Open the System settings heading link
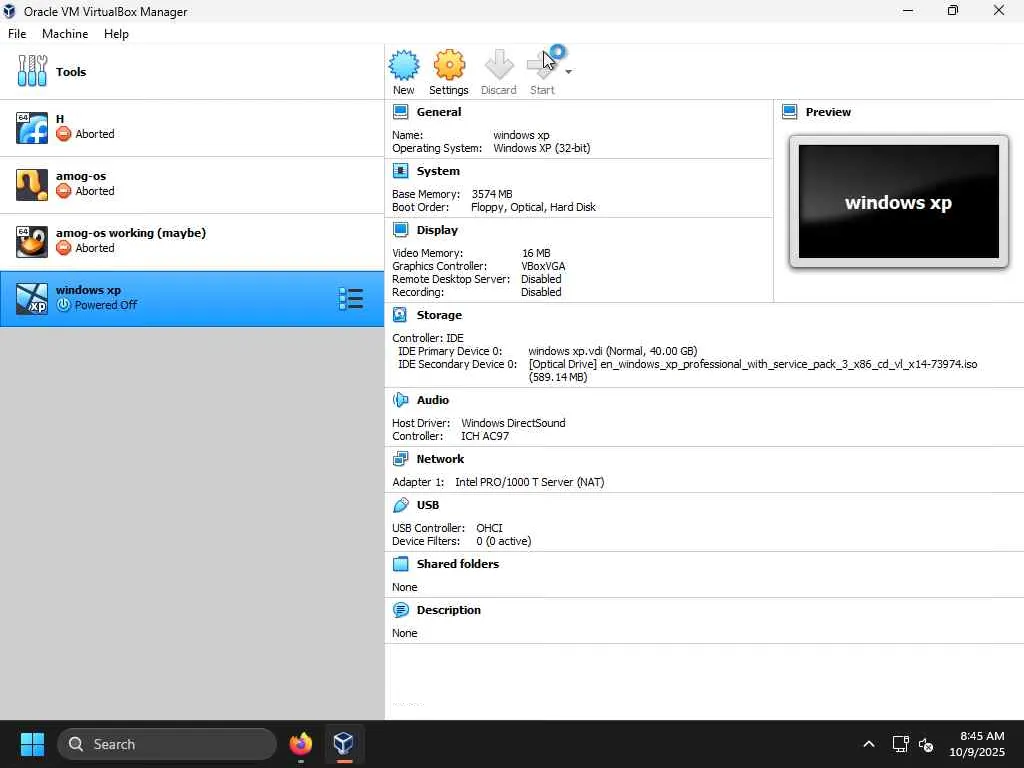 pos(438,171)
